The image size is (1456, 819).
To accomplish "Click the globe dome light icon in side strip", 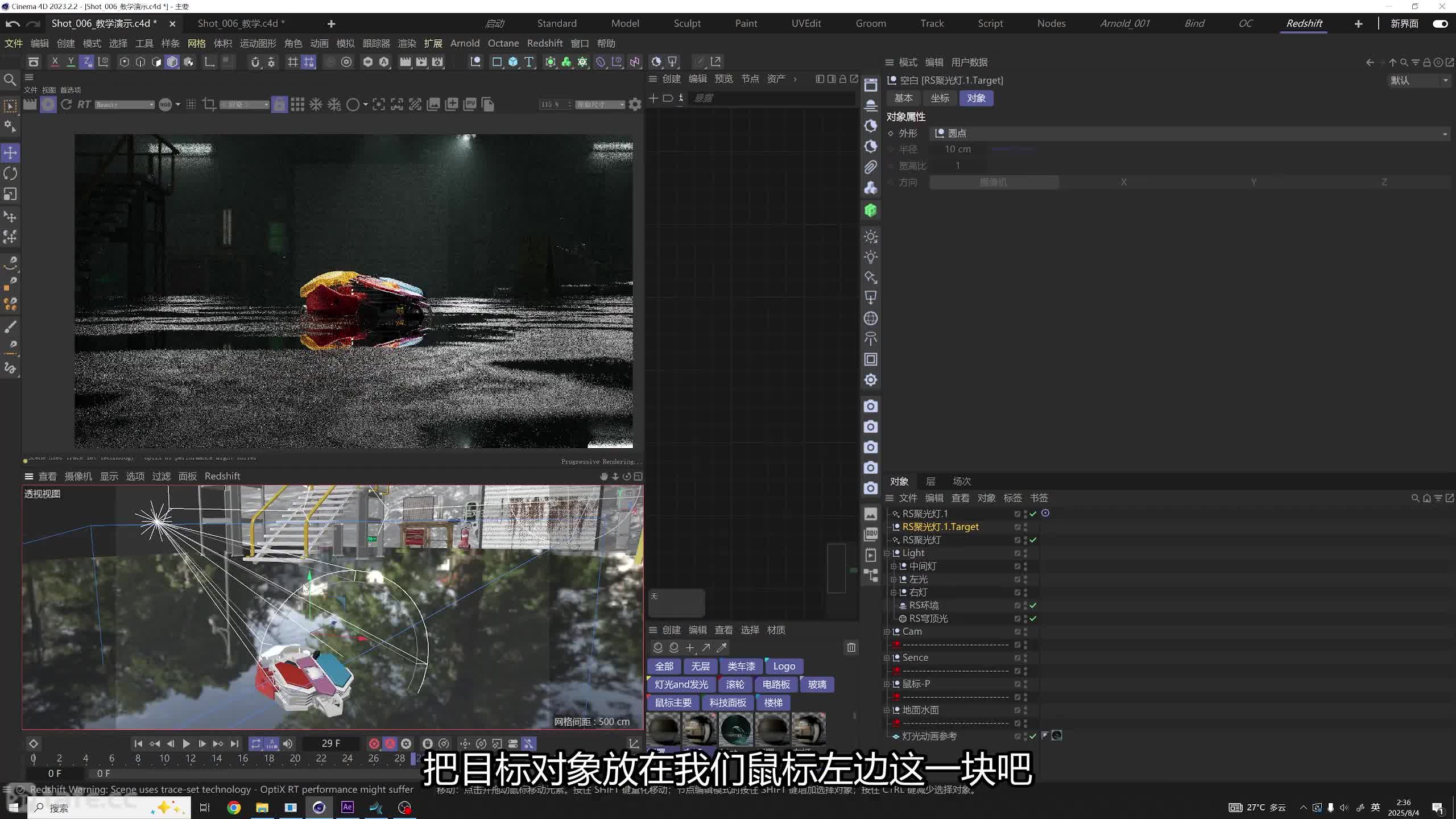I will tap(871, 318).
